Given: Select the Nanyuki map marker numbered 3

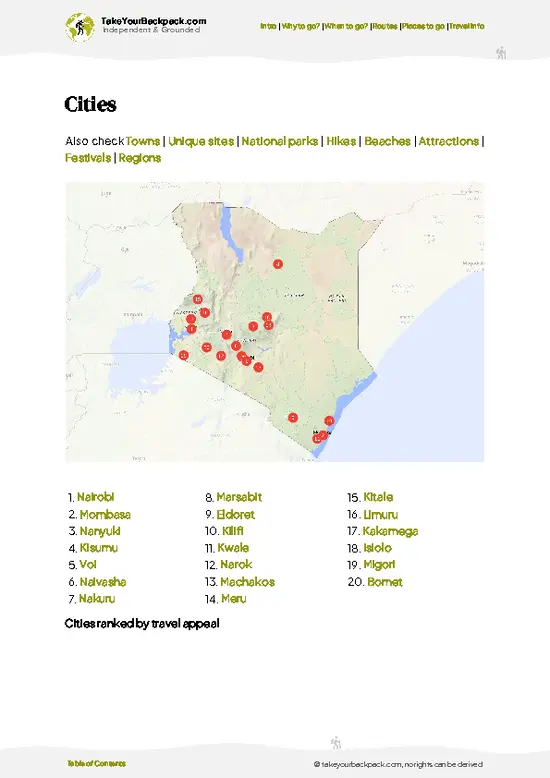Looking at the screenshot, I should [253, 326].
